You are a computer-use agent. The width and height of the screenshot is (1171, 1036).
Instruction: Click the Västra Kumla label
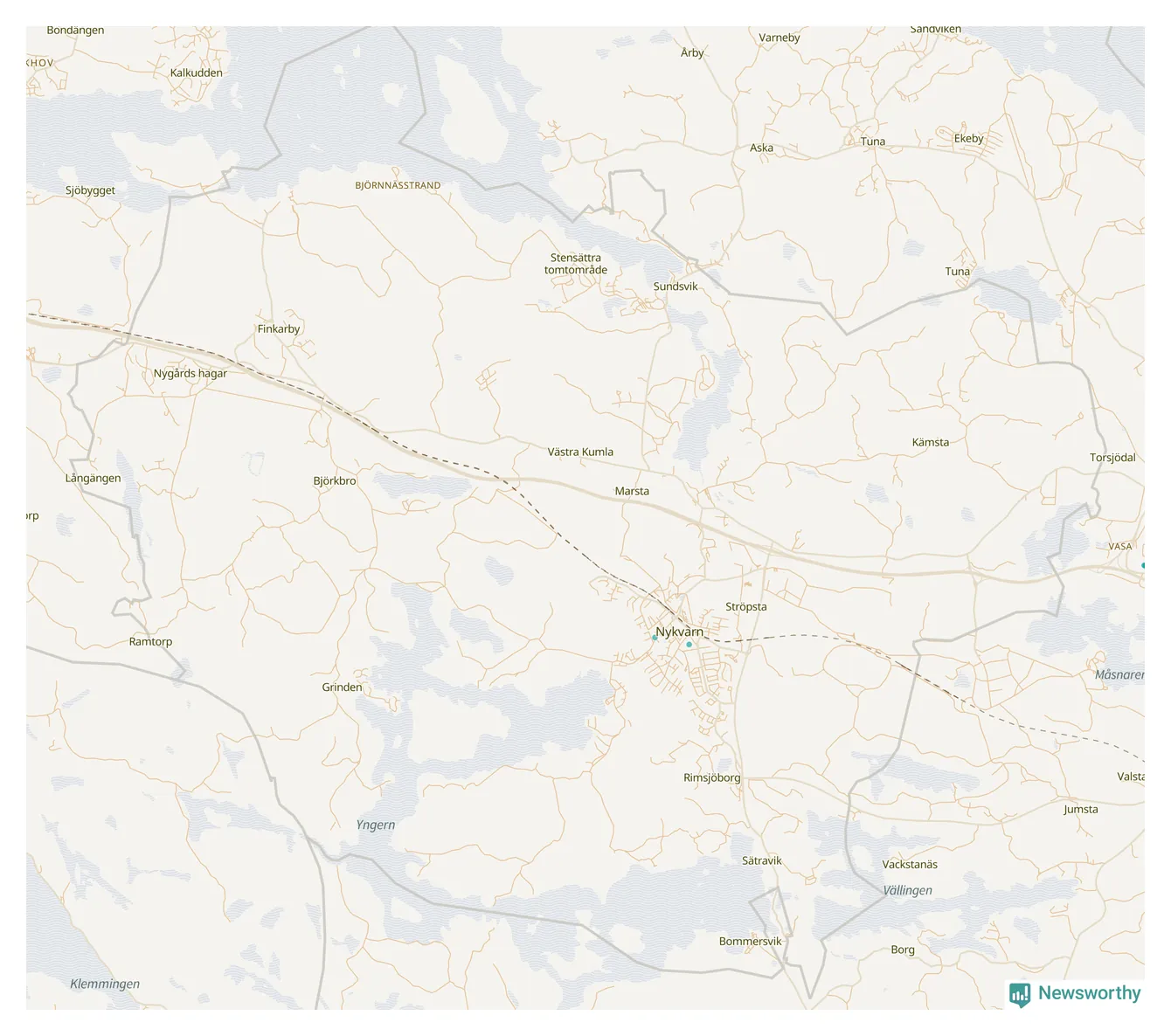click(x=580, y=452)
